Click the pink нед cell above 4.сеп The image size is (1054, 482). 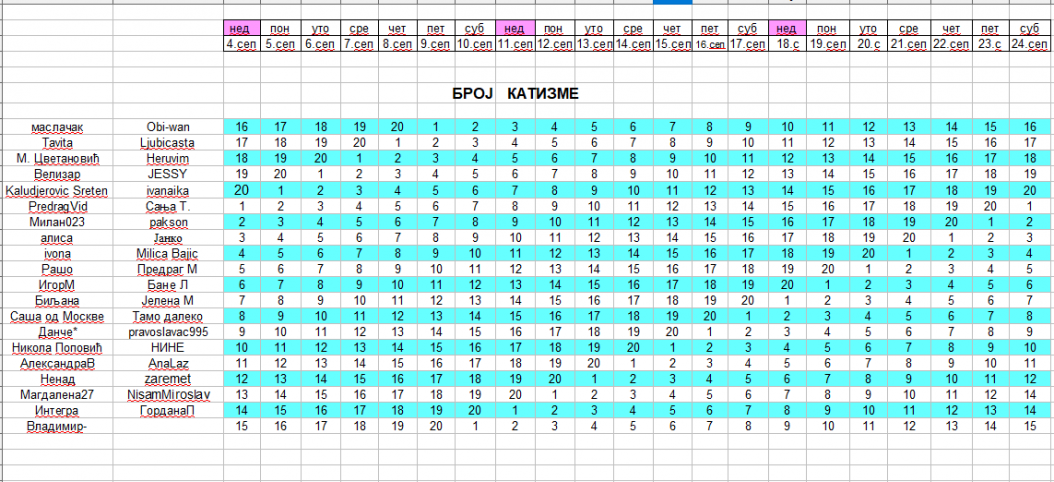pyautogui.click(x=242, y=29)
